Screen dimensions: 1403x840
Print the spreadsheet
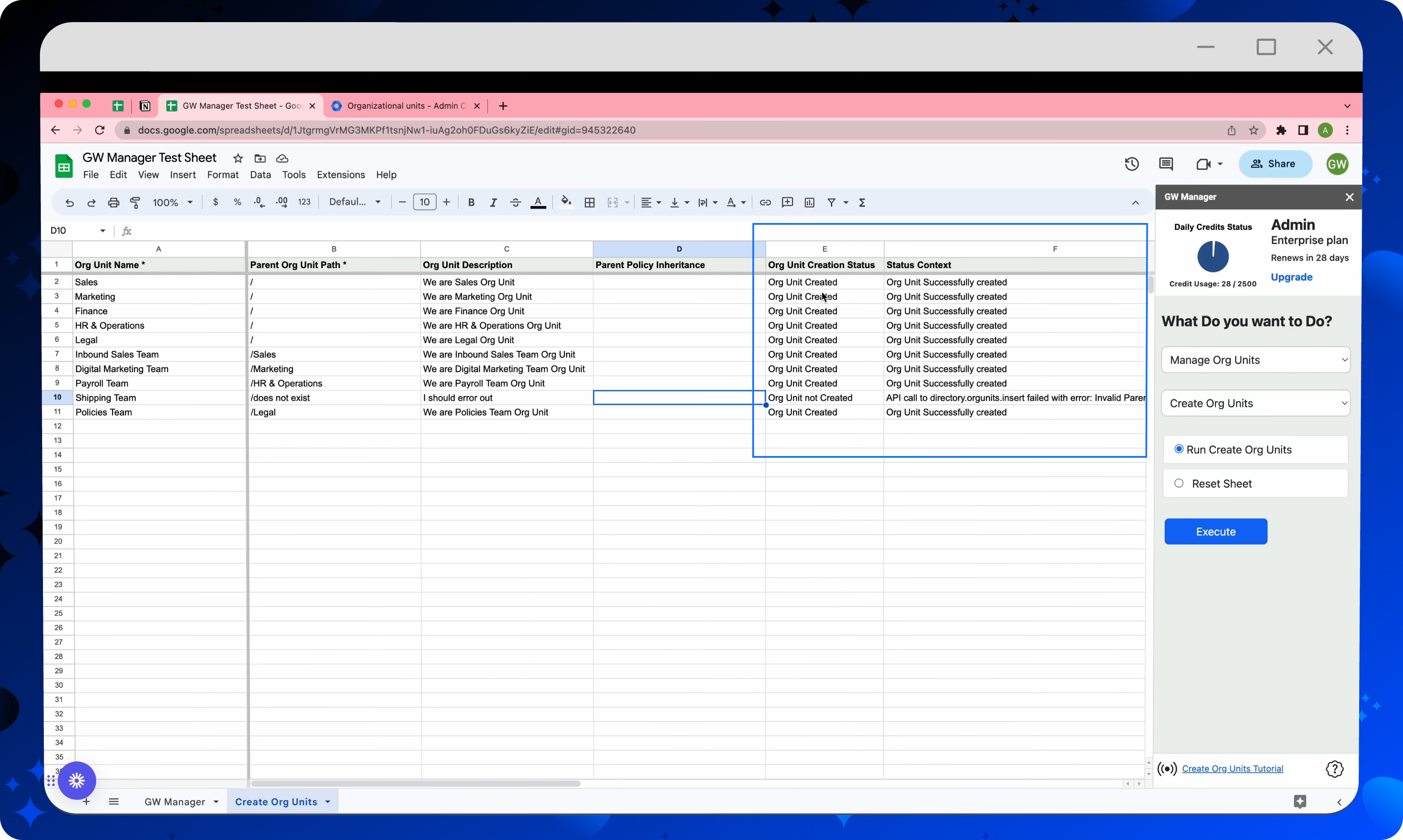pos(113,203)
